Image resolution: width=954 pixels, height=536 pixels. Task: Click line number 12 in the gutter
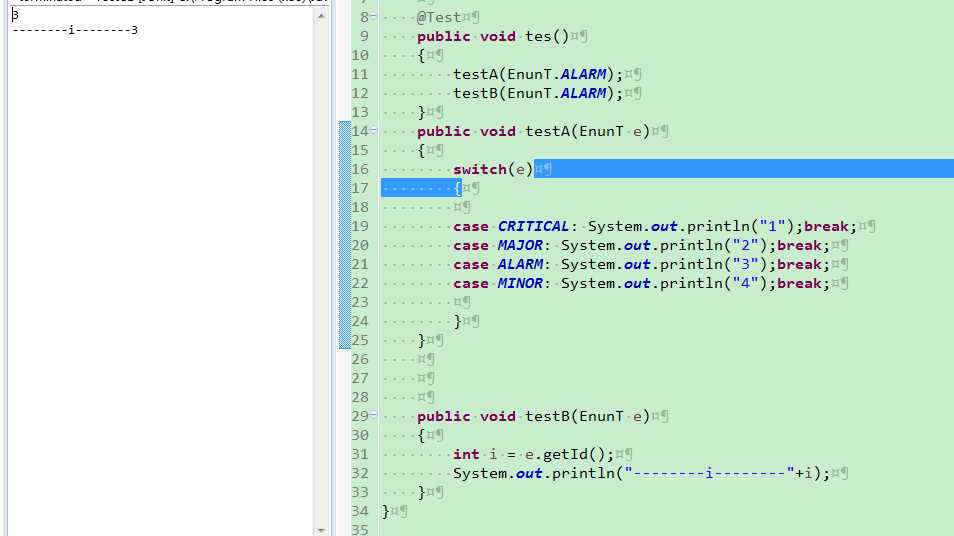point(360,93)
